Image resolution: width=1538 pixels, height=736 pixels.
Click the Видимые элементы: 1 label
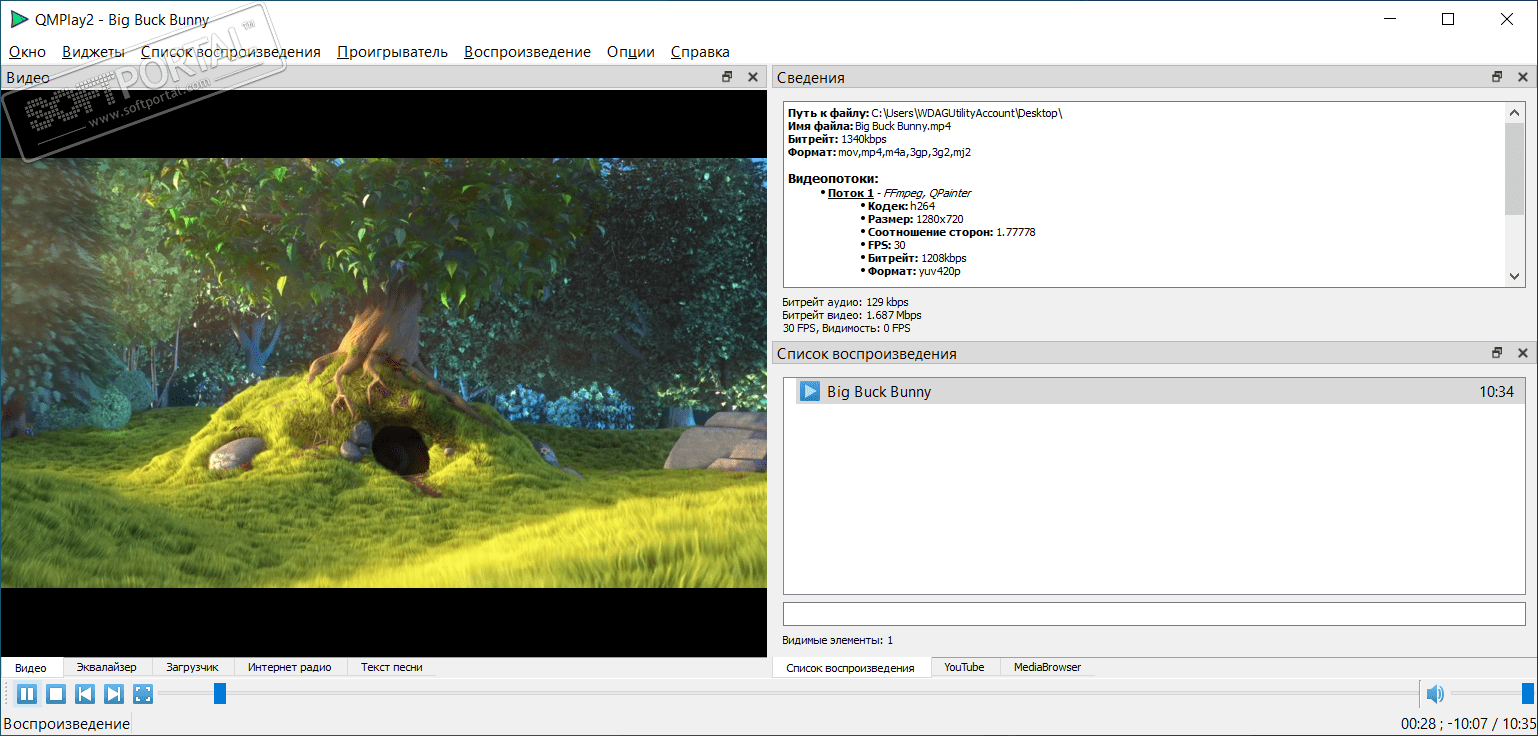pyautogui.click(x=838, y=640)
